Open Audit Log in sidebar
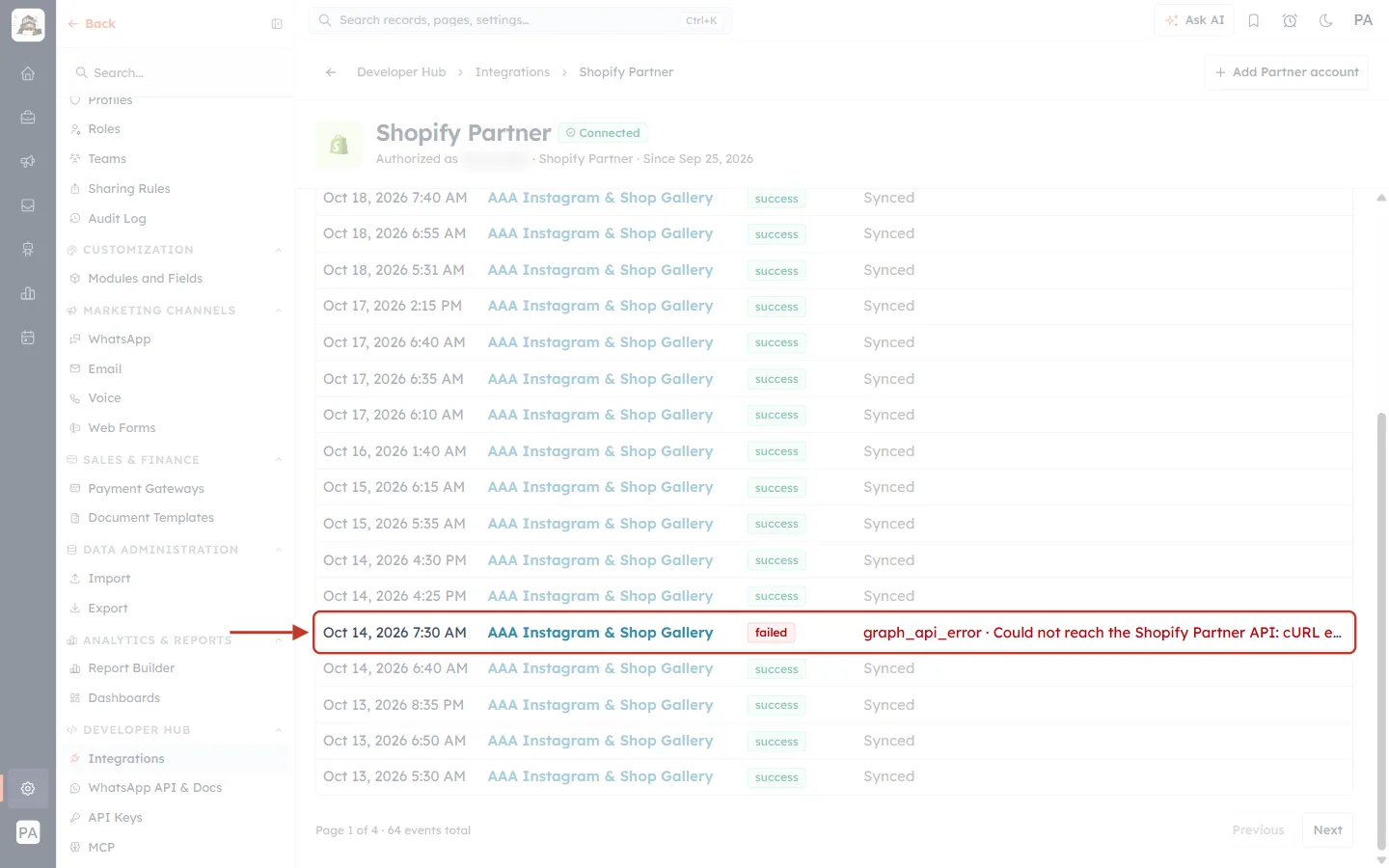Viewport: 1389px width, 868px height. coord(117,219)
